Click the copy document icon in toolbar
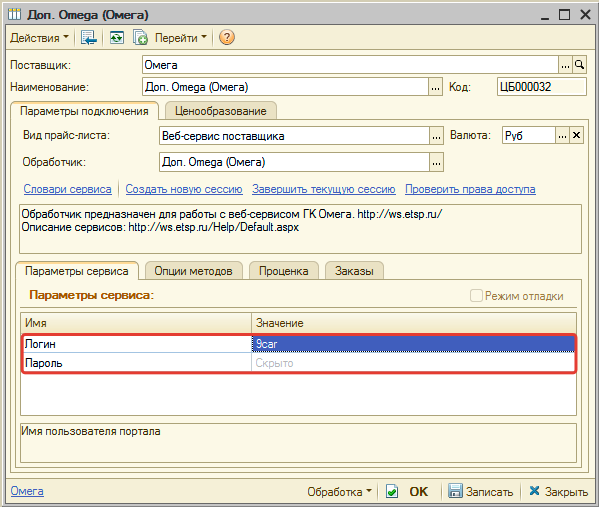This screenshot has height=507, width=599. click(x=140, y=37)
